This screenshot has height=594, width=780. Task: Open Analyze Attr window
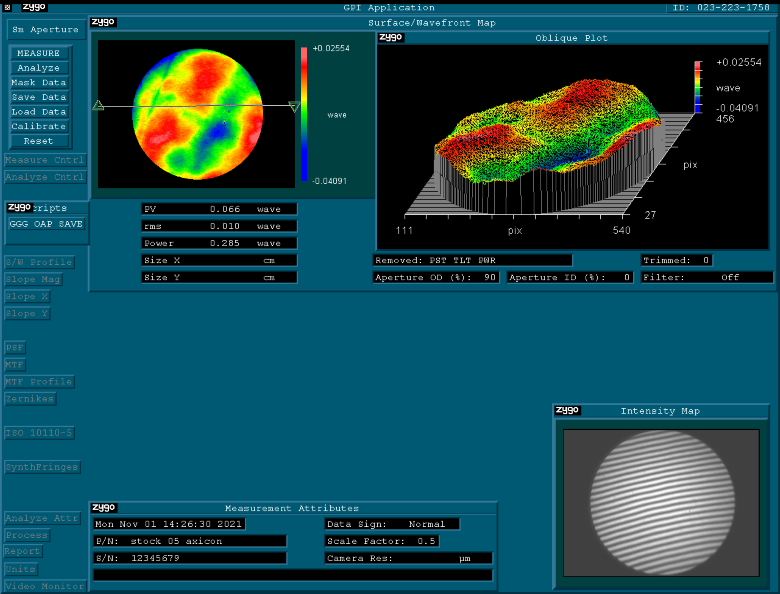tap(42, 518)
